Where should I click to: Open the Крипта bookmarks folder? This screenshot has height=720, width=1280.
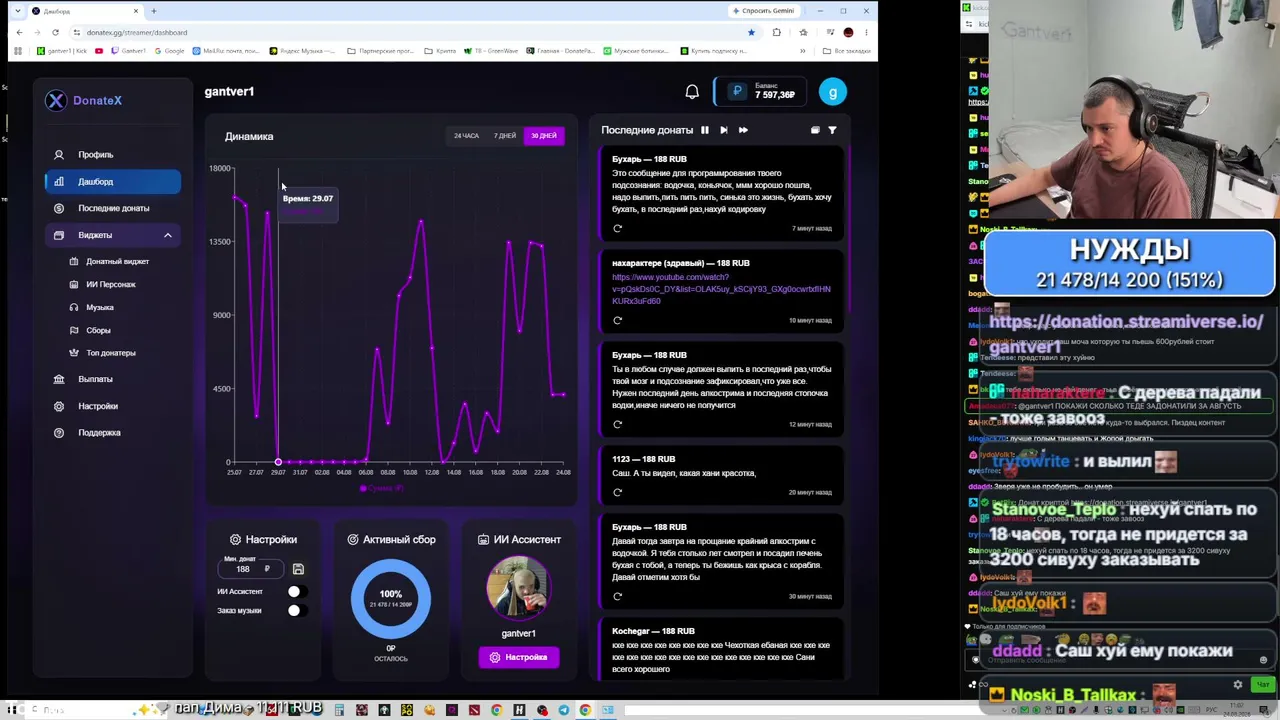tap(440, 51)
